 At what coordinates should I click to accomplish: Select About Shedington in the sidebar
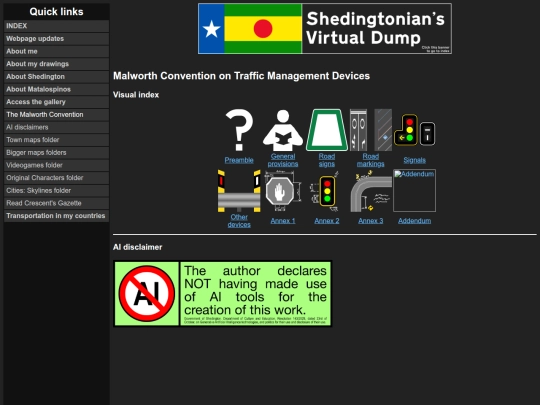pos(56,77)
